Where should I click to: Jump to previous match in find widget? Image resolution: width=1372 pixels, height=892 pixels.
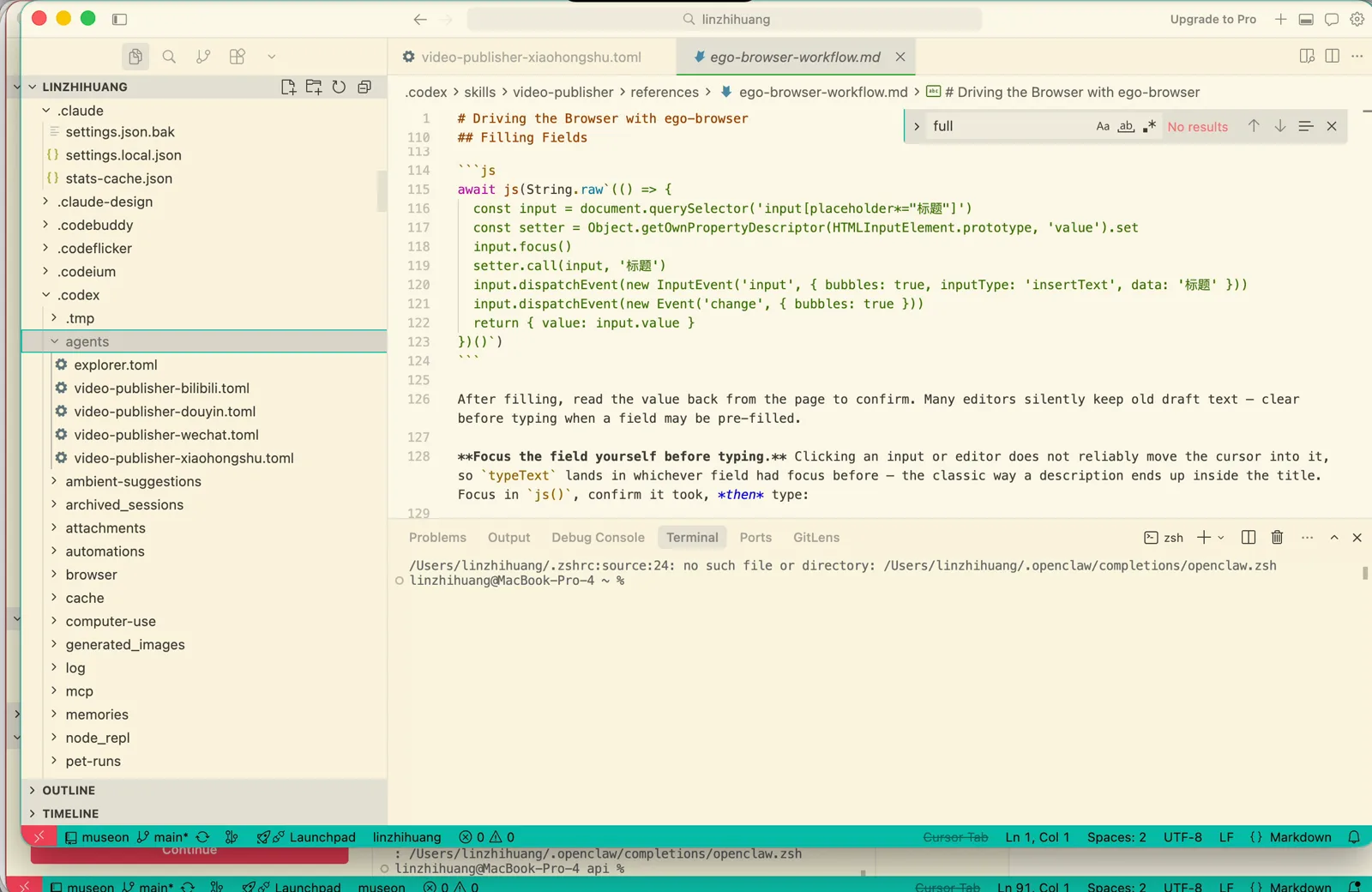coord(1254,126)
